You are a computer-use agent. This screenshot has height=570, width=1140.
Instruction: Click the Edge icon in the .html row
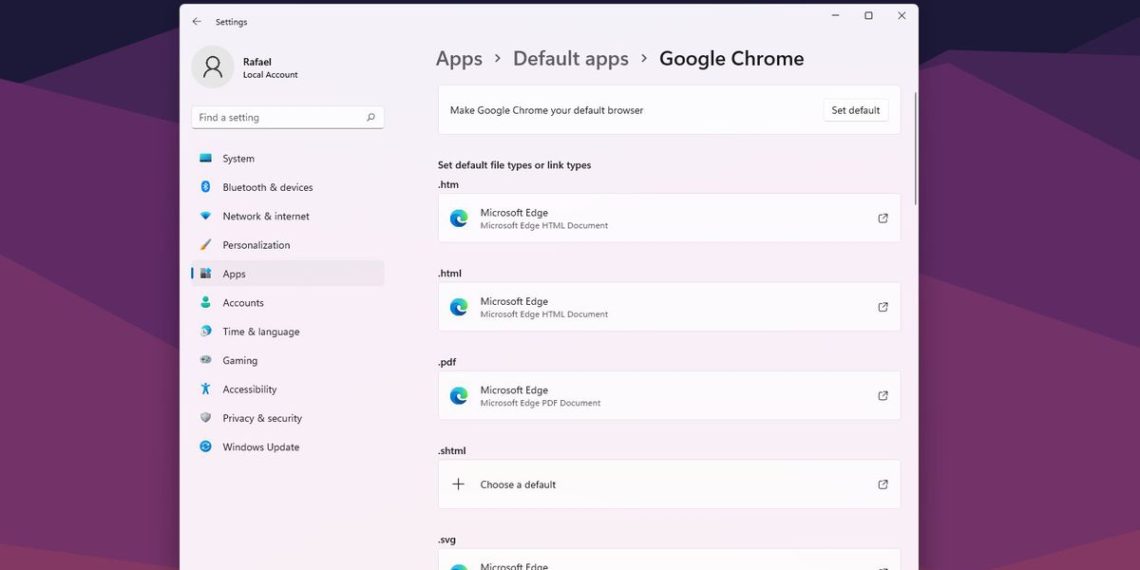[x=459, y=307]
